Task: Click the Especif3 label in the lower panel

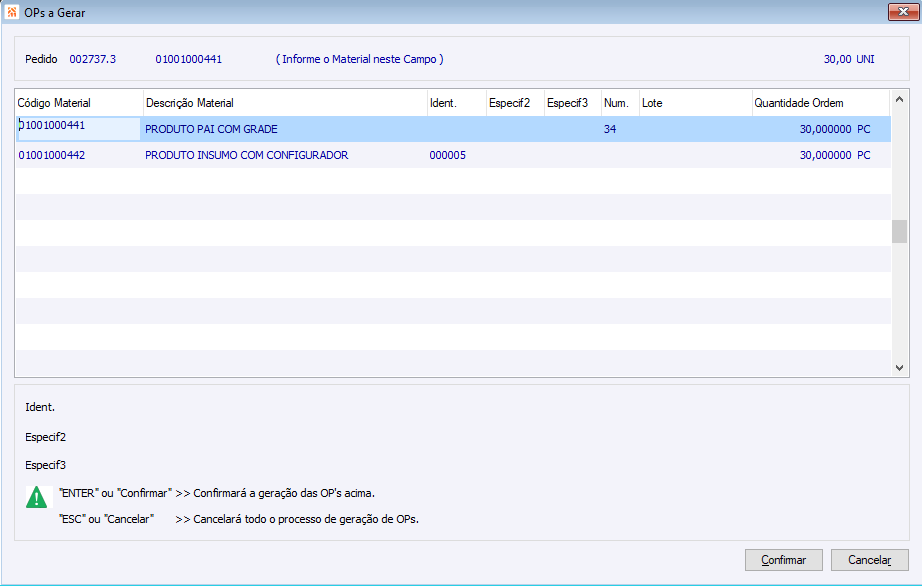Action: point(45,466)
